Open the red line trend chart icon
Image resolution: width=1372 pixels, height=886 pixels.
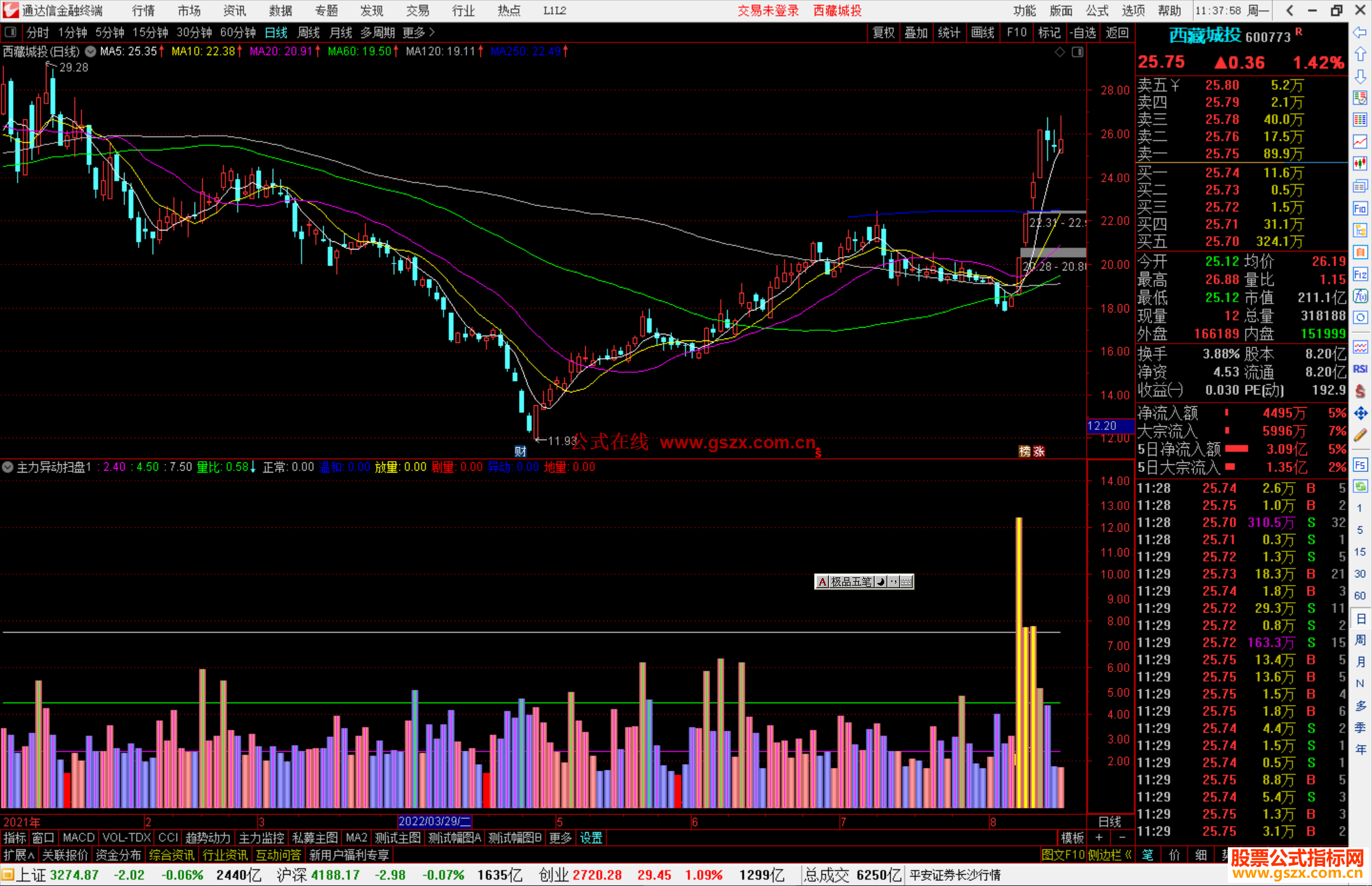pyautogui.click(x=1360, y=142)
